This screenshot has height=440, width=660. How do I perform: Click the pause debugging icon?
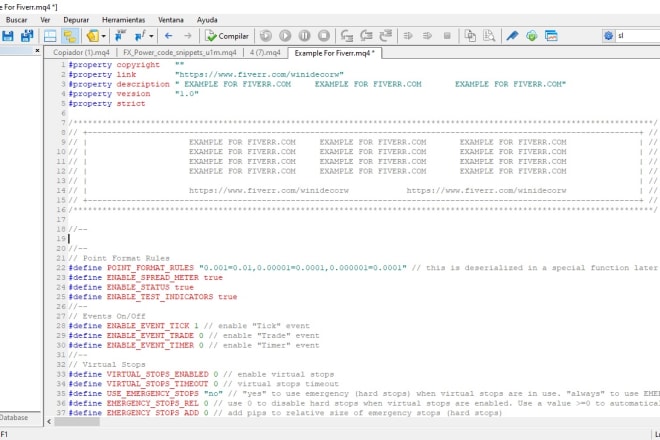click(x=304, y=36)
